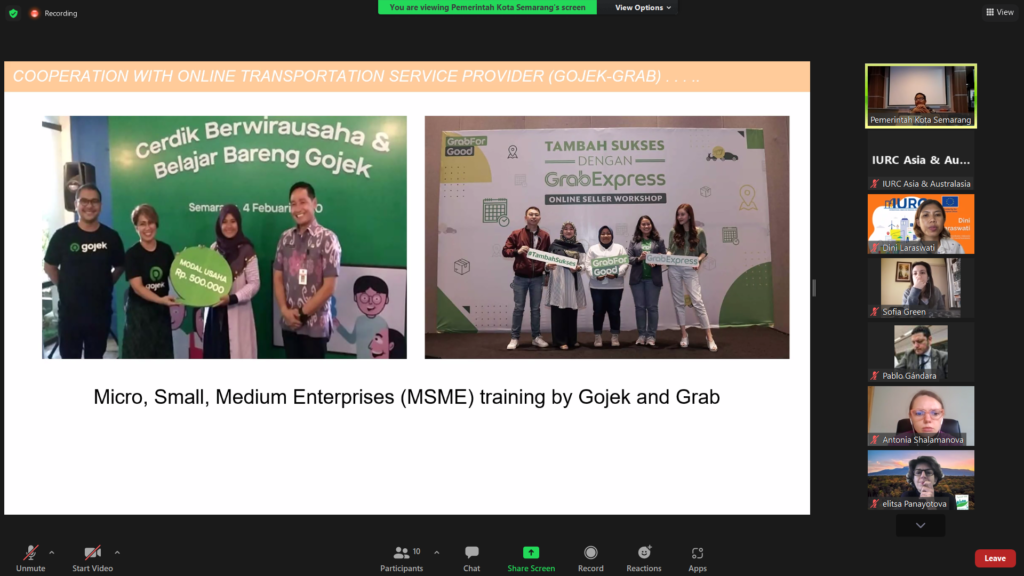This screenshot has width=1024, height=576.
Task: Click the Leave meeting button
Action: click(994, 558)
